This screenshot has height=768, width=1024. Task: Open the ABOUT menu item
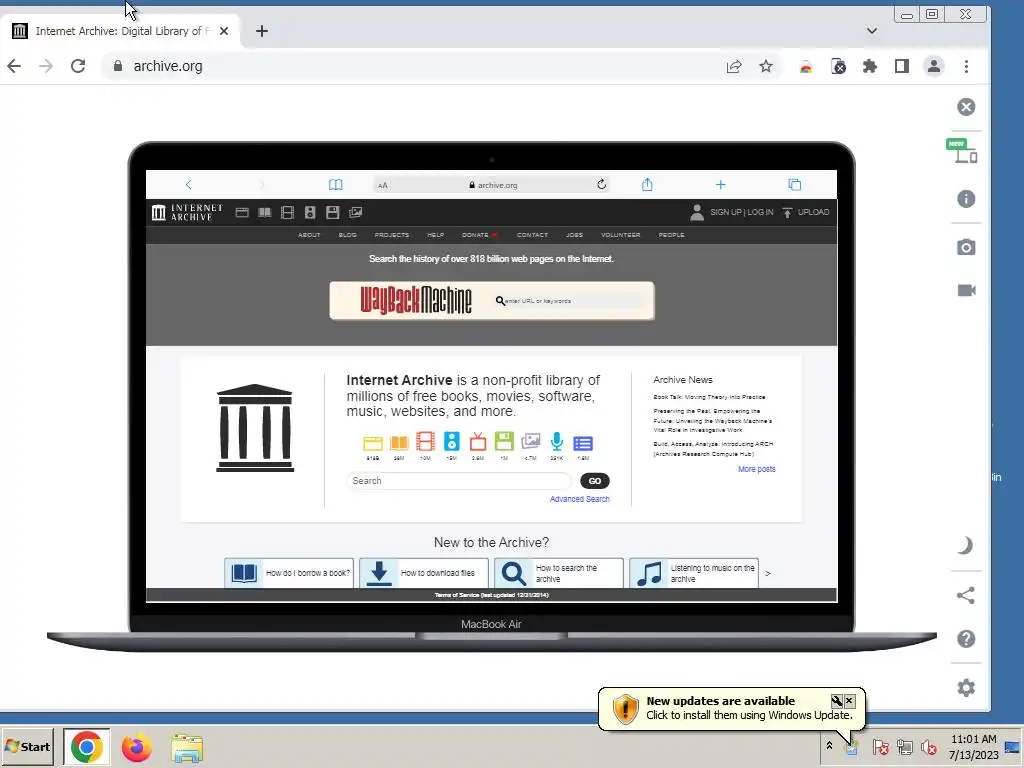pyautogui.click(x=309, y=235)
